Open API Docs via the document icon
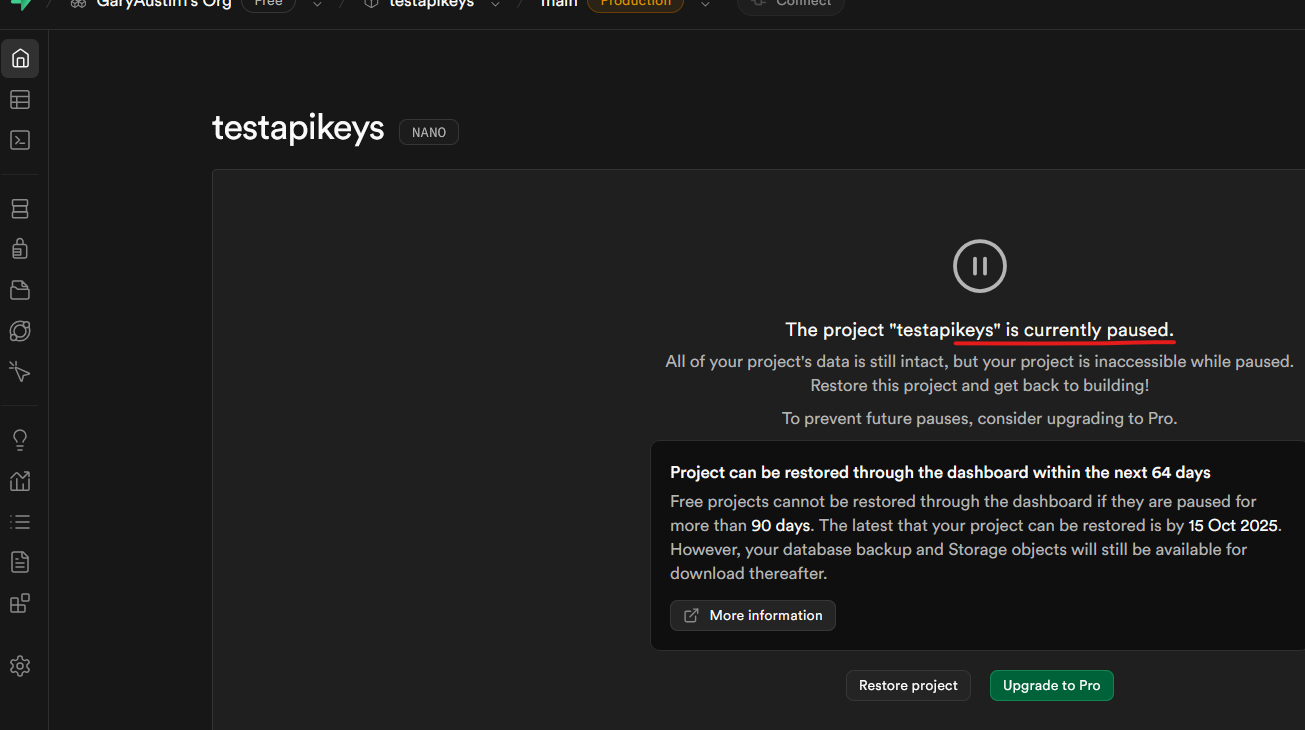Viewport: 1305px width, 730px height. [20, 562]
